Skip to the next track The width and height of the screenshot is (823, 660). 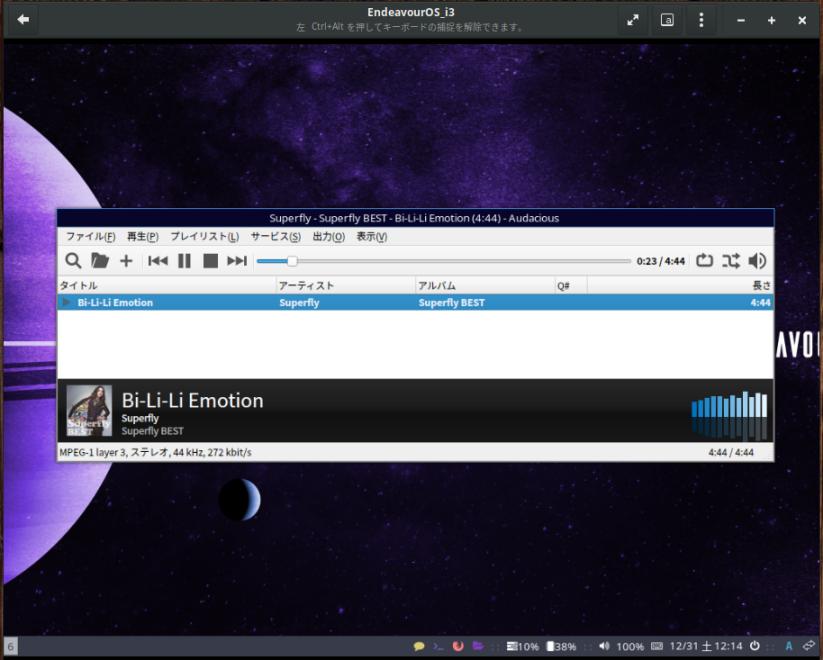237,260
